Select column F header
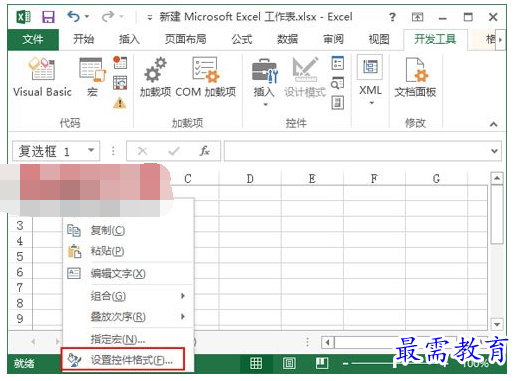The height and width of the screenshot is (381, 517). point(374,179)
